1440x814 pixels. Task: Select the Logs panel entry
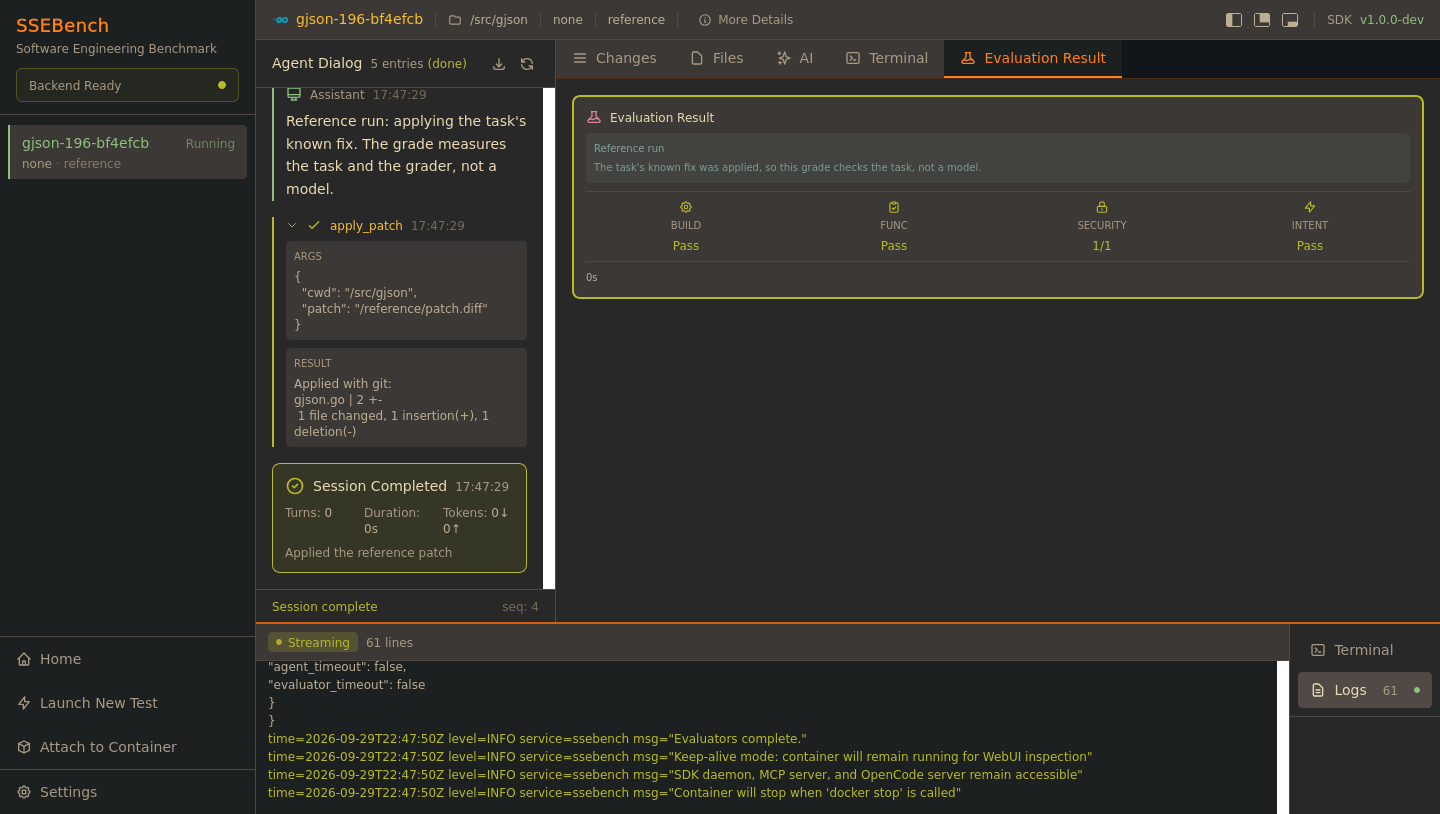tap(1364, 690)
